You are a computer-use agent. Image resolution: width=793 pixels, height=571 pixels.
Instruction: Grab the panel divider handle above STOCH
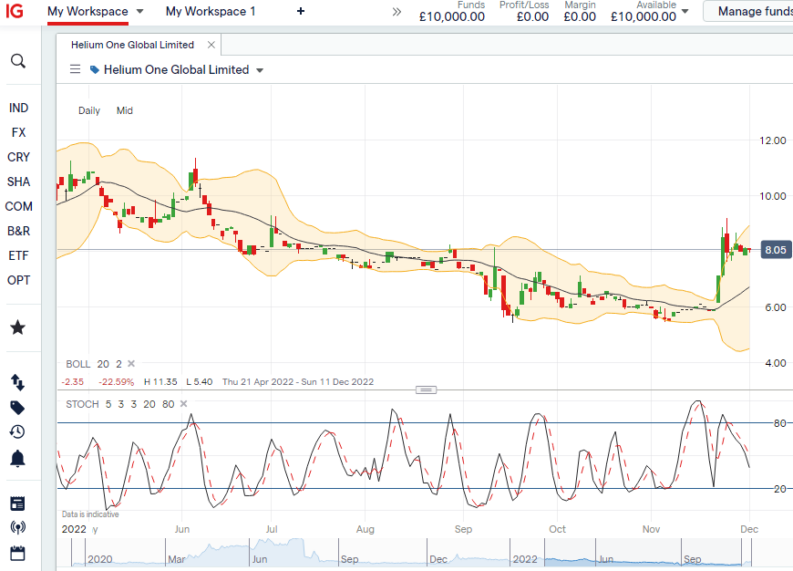click(x=426, y=390)
